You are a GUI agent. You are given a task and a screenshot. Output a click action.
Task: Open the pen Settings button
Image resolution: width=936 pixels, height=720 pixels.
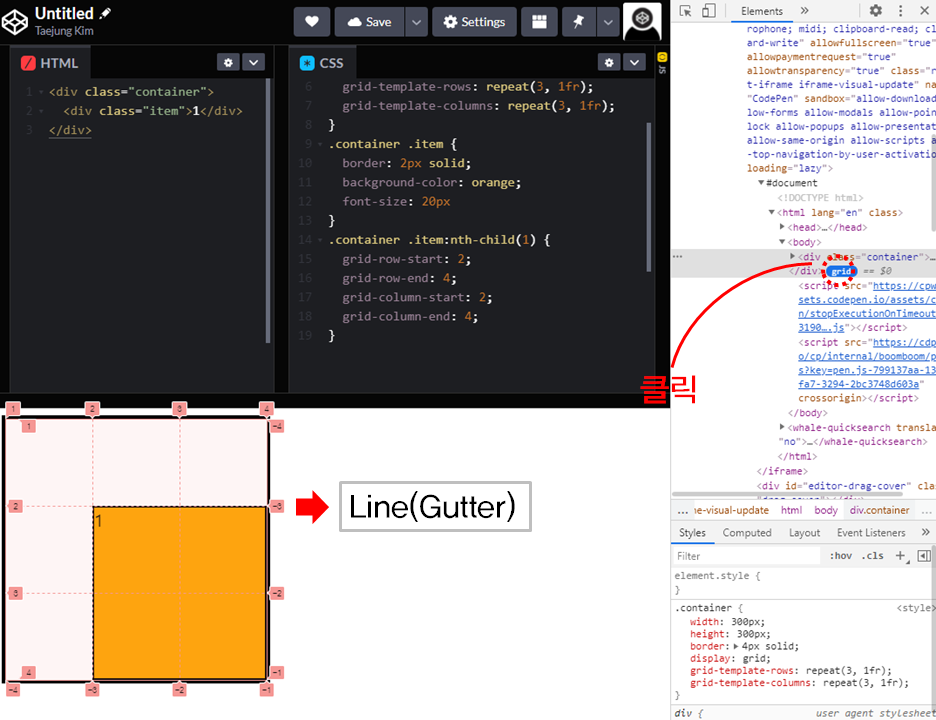(474, 22)
